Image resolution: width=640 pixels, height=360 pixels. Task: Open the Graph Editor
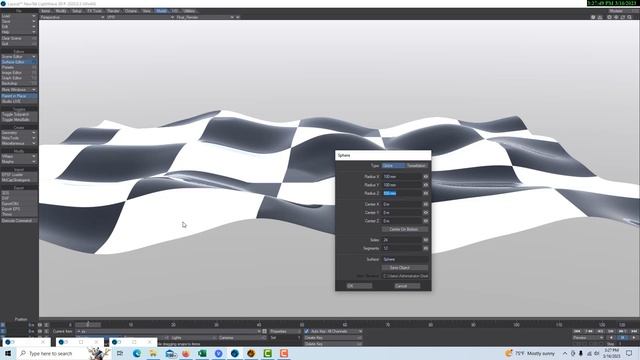point(19,78)
